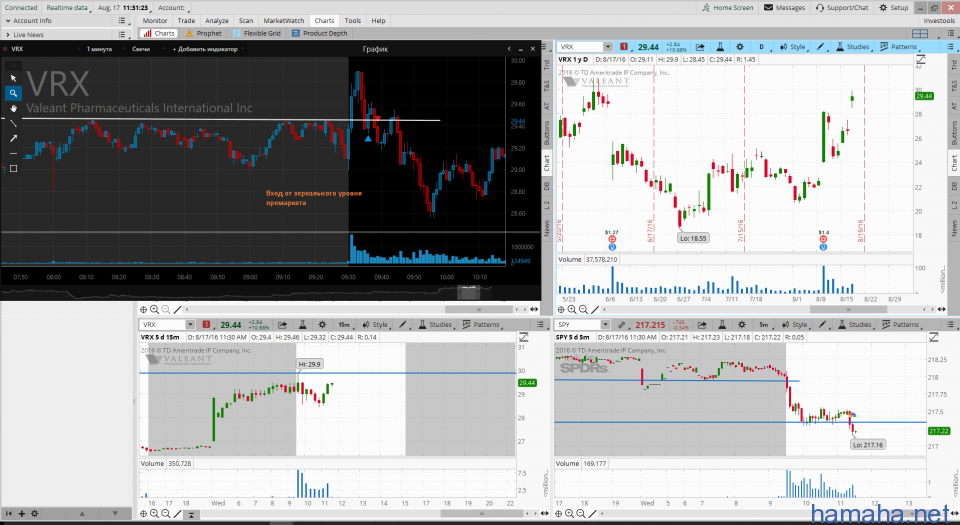Click flask icon on SPY 5m chart toolbar
Screen dimensions: 960x525
coord(722,325)
